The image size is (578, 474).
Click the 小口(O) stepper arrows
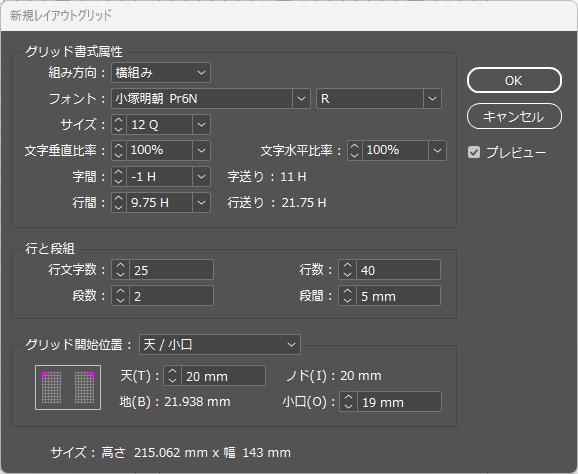coord(348,402)
